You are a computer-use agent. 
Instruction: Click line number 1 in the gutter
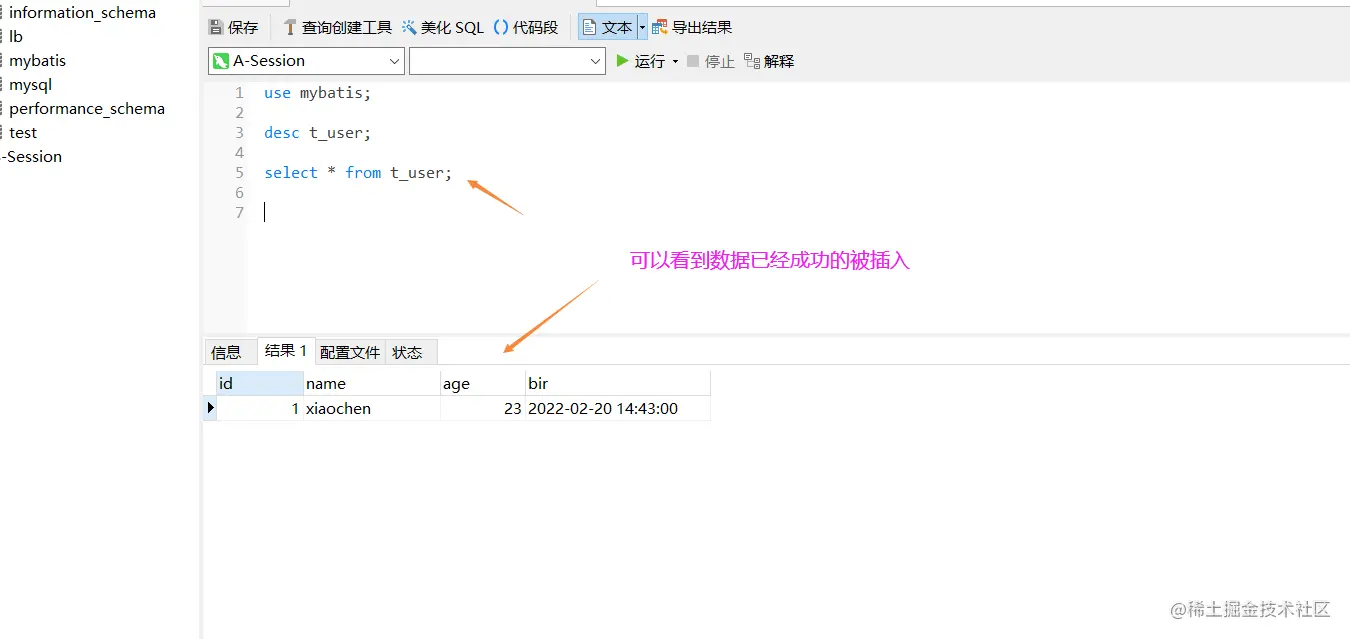coord(239,93)
